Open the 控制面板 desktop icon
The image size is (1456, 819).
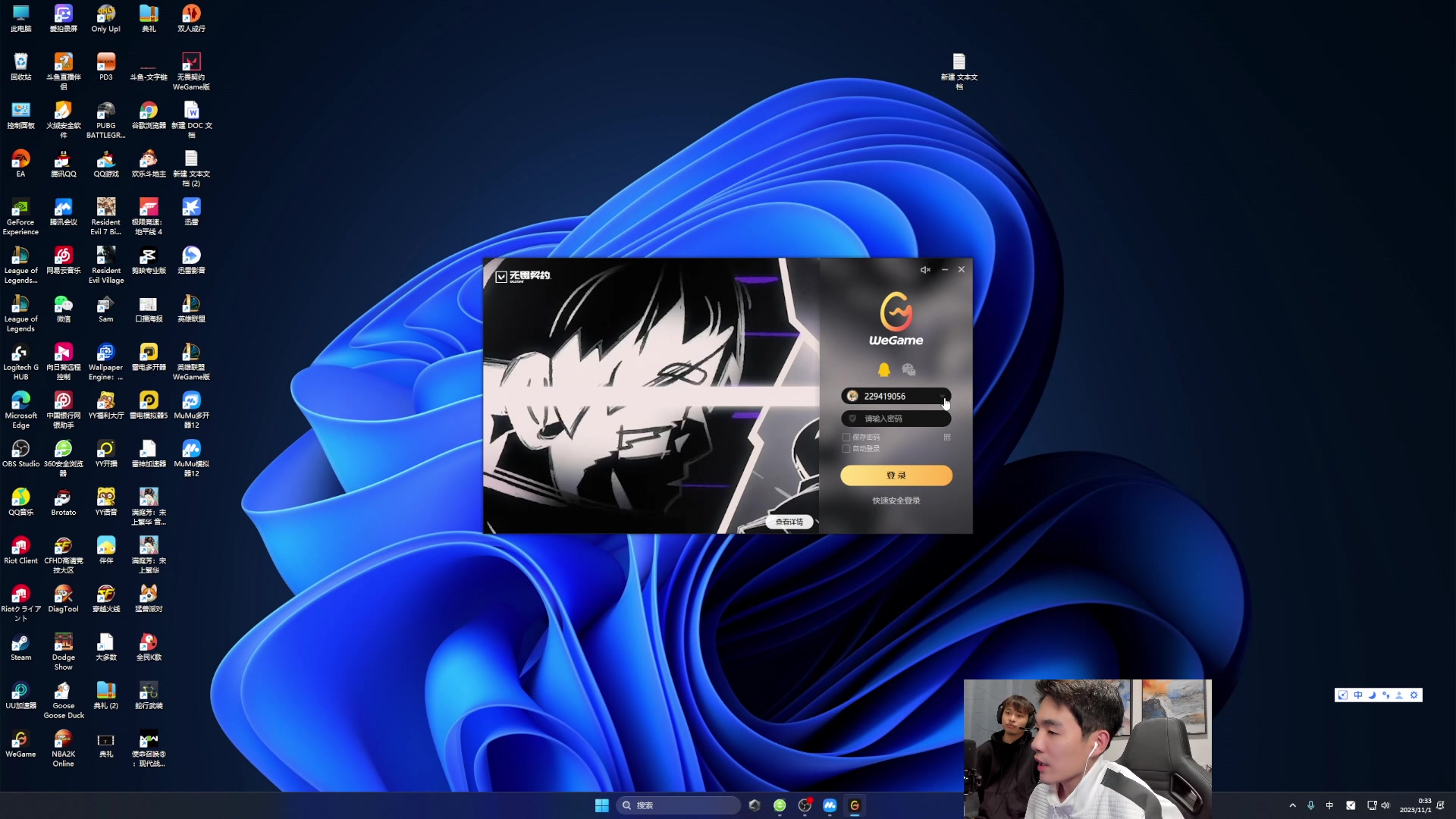(x=20, y=115)
